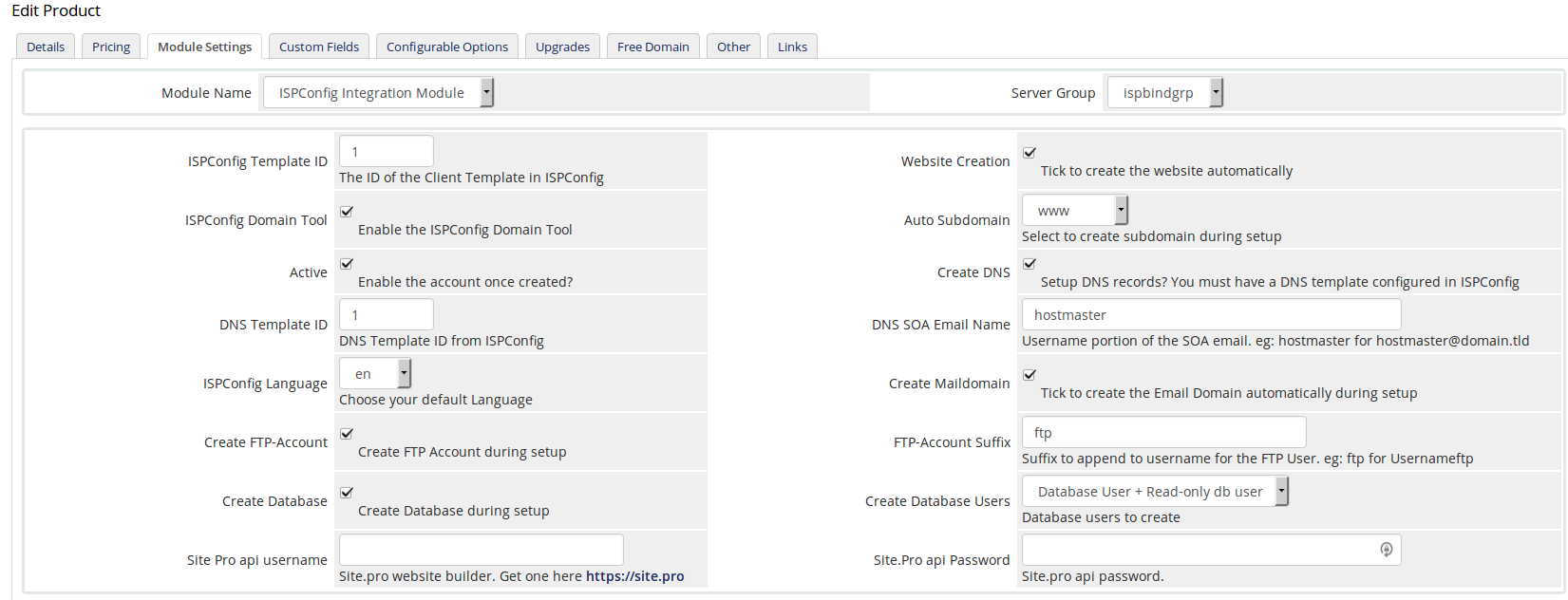
Task: Open the ISPConfig Language dropdown
Action: (x=375, y=373)
